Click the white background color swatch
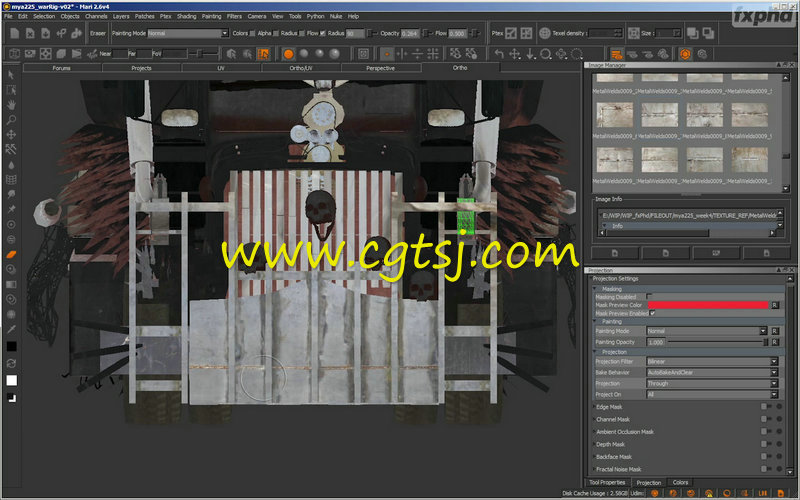The image size is (800, 500). [x=11, y=380]
